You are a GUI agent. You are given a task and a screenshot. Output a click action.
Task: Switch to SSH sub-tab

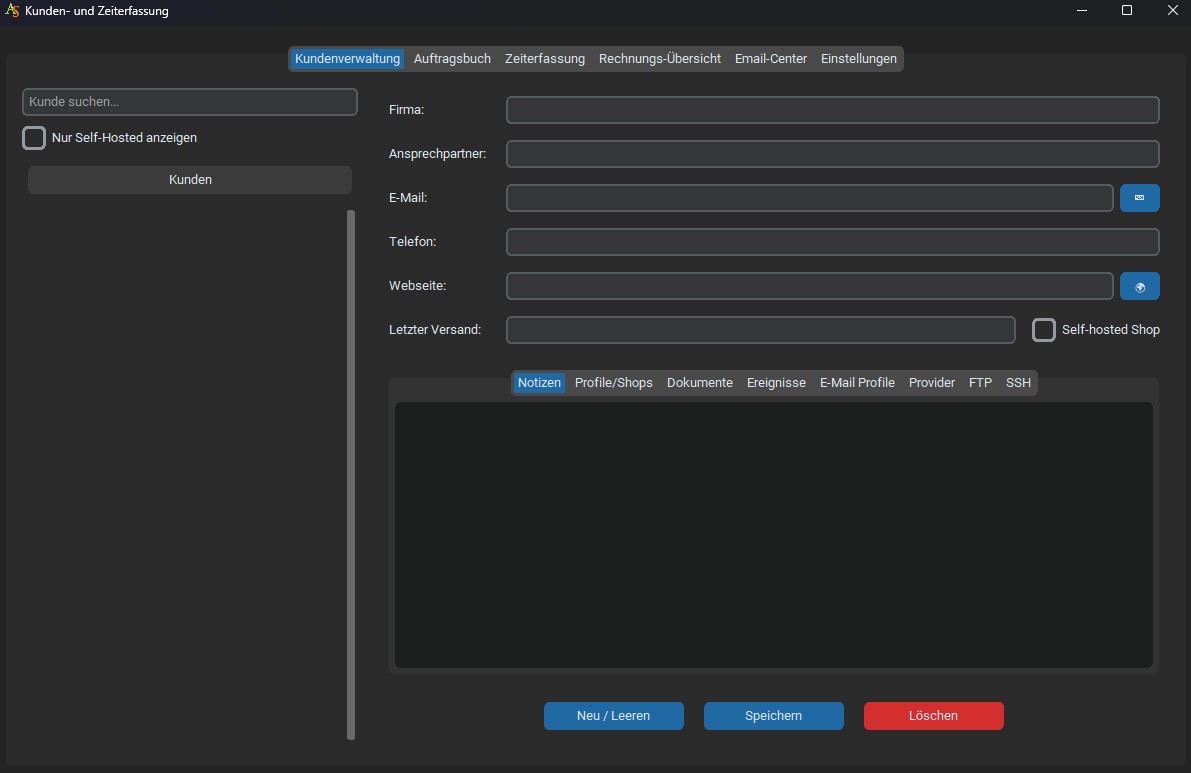pos(1018,383)
